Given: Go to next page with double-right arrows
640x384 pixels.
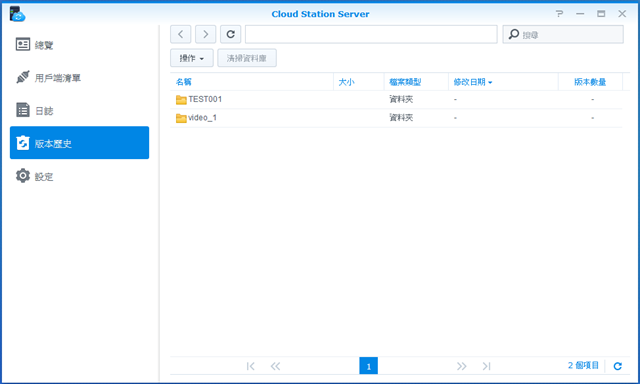Looking at the screenshot, I should (x=462, y=366).
